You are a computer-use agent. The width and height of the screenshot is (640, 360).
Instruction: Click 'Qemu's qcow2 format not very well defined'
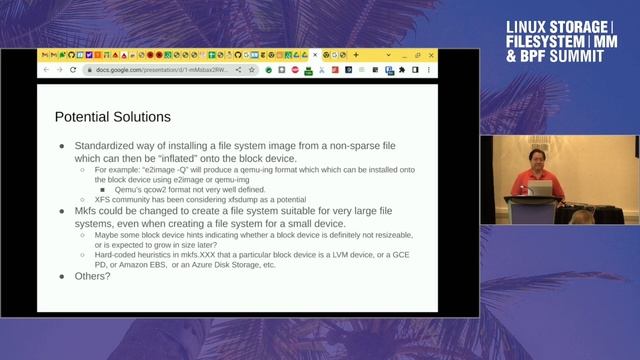coord(190,190)
